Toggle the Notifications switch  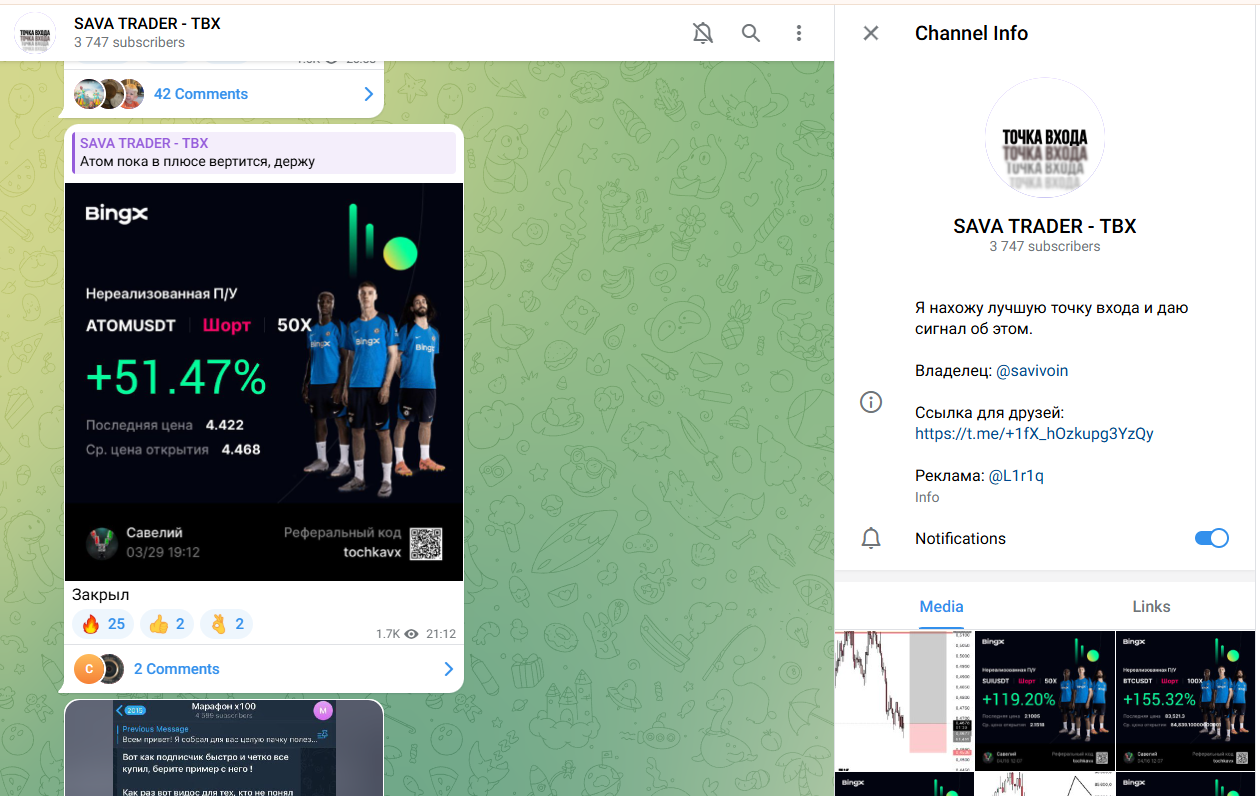pos(1212,538)
